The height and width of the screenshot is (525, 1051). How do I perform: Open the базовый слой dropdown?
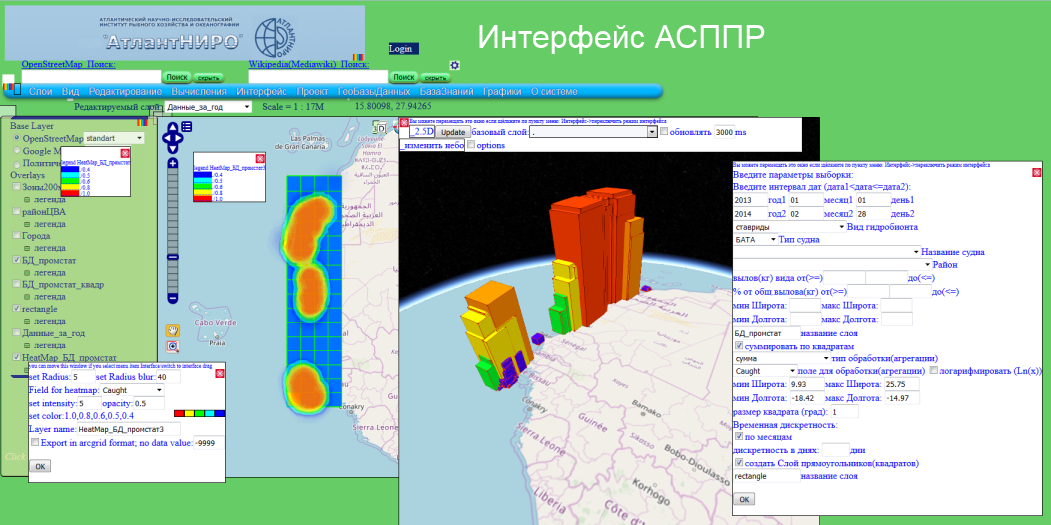click(593, 133)
